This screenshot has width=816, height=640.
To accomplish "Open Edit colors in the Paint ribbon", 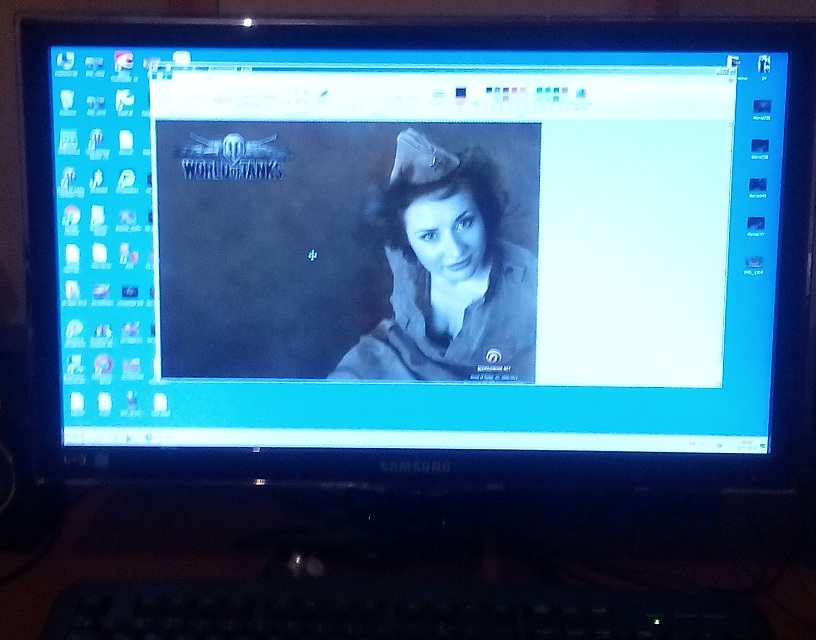I will click(581, 96).
